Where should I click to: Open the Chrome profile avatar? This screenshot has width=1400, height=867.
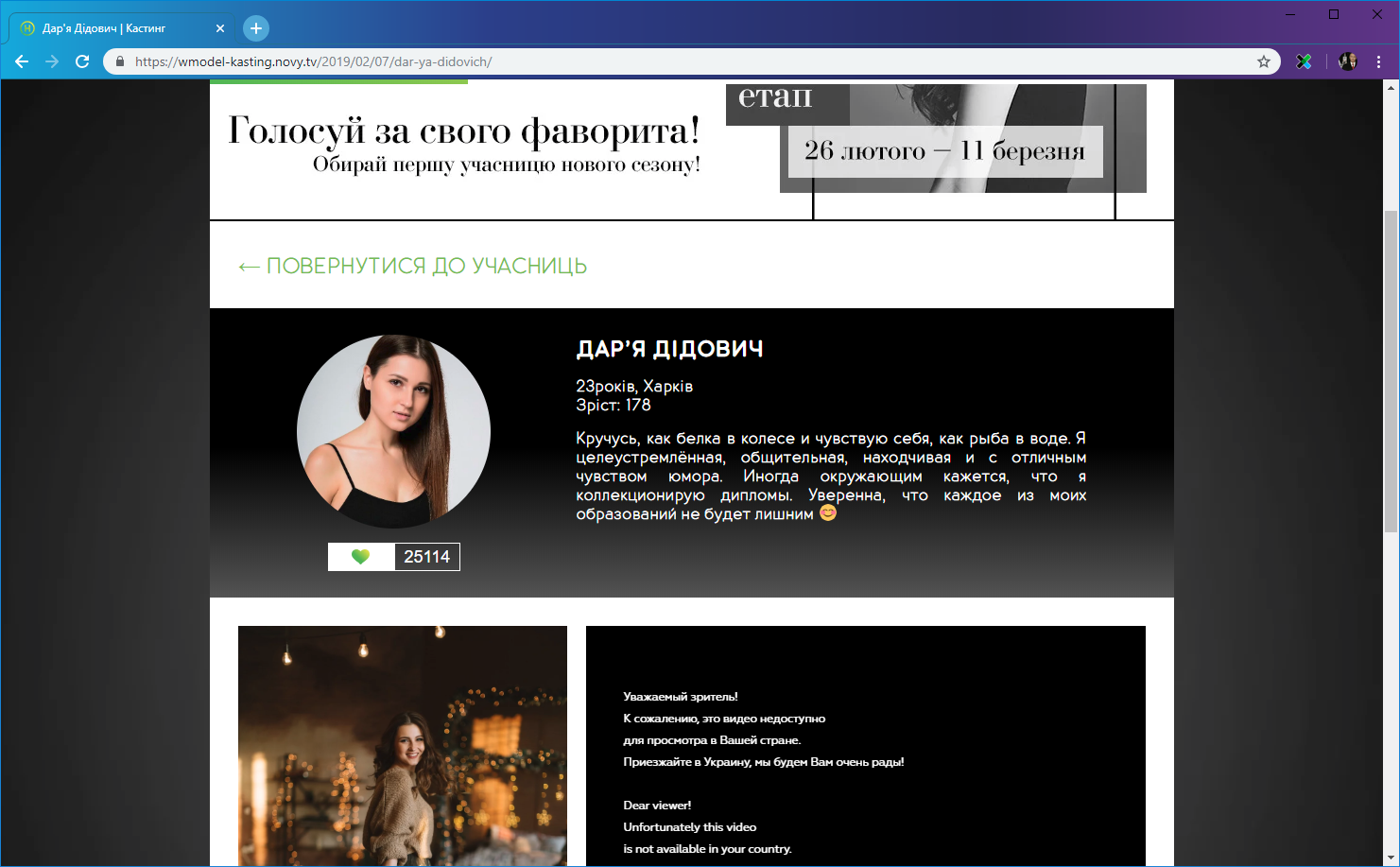tap(1348, 61)
